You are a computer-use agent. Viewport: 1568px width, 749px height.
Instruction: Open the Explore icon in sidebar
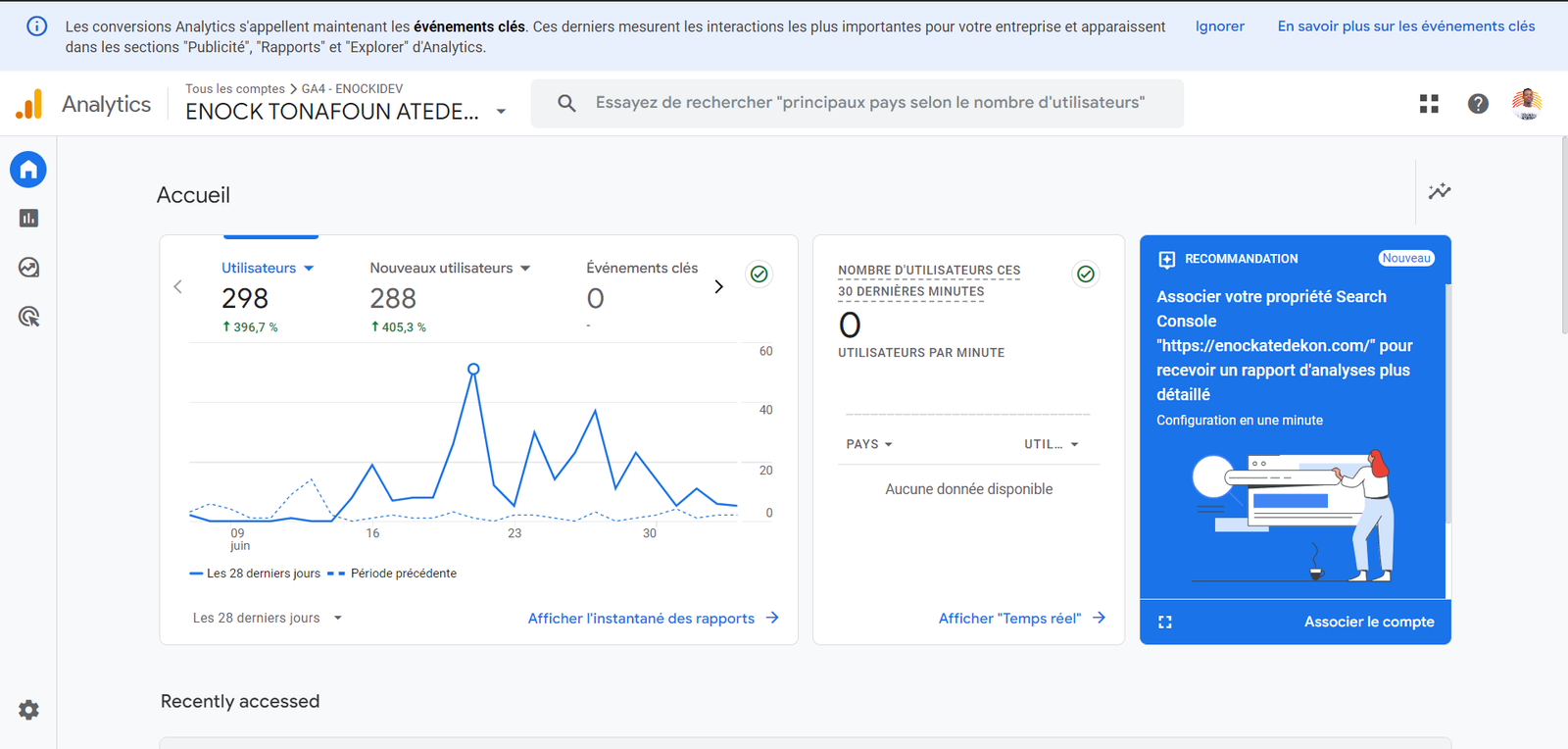28,267
